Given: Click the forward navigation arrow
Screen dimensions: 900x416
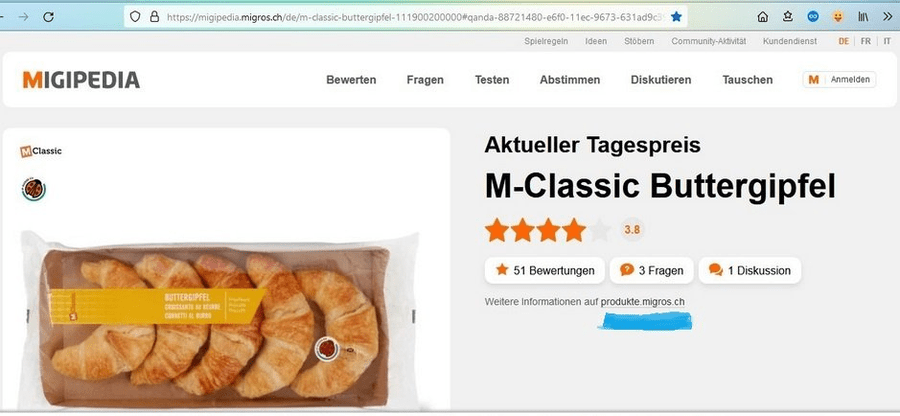Looking at the screenshot, I should (24, 17).
